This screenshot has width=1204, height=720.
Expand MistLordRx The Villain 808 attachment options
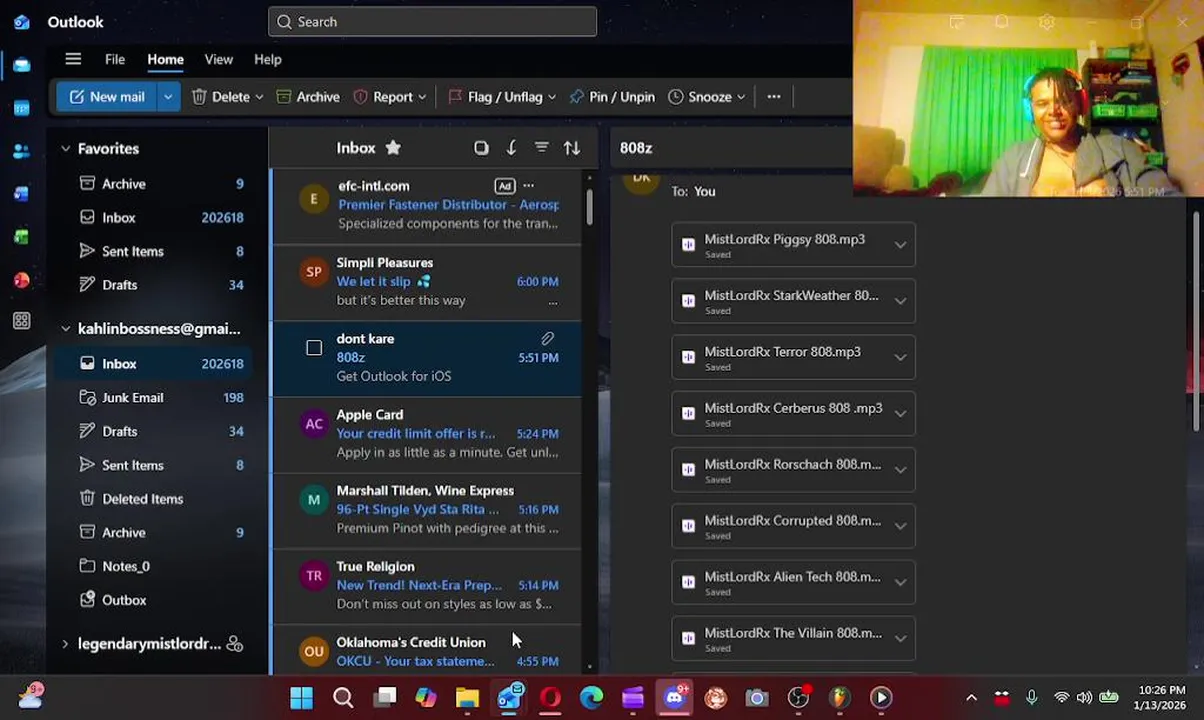900,639
